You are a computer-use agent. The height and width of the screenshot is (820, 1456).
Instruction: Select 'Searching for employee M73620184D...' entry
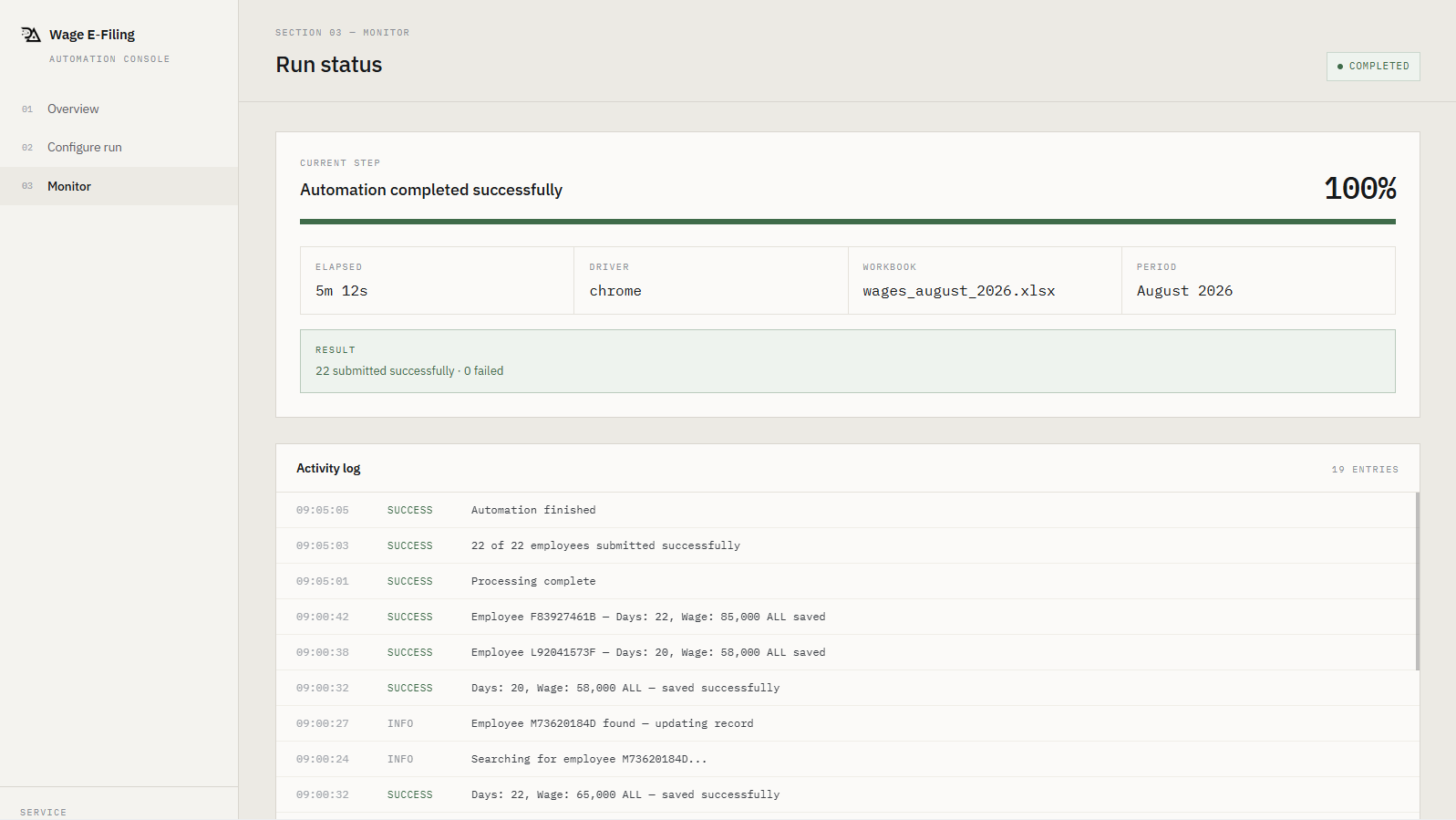[x=846, y=759]
